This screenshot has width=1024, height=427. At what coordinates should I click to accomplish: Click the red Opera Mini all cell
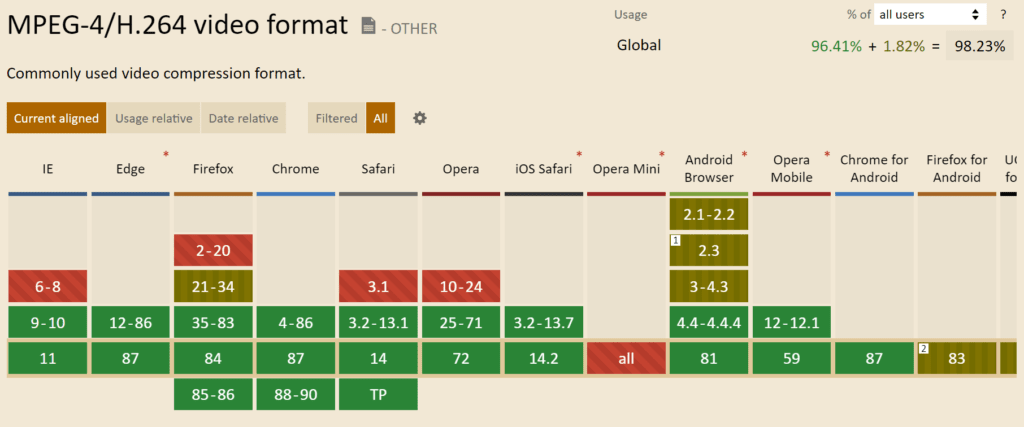626,358
